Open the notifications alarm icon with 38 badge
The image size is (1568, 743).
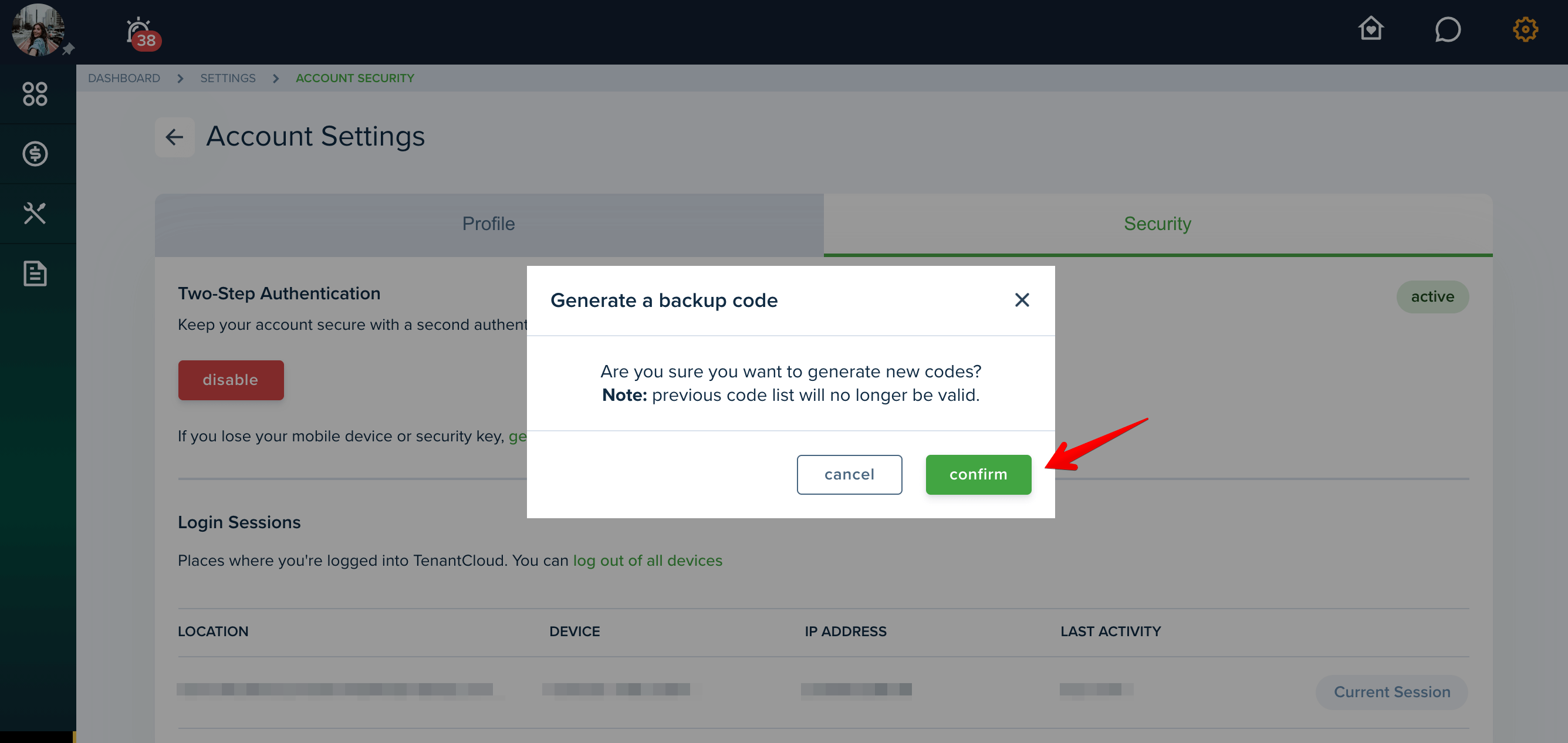143,33
